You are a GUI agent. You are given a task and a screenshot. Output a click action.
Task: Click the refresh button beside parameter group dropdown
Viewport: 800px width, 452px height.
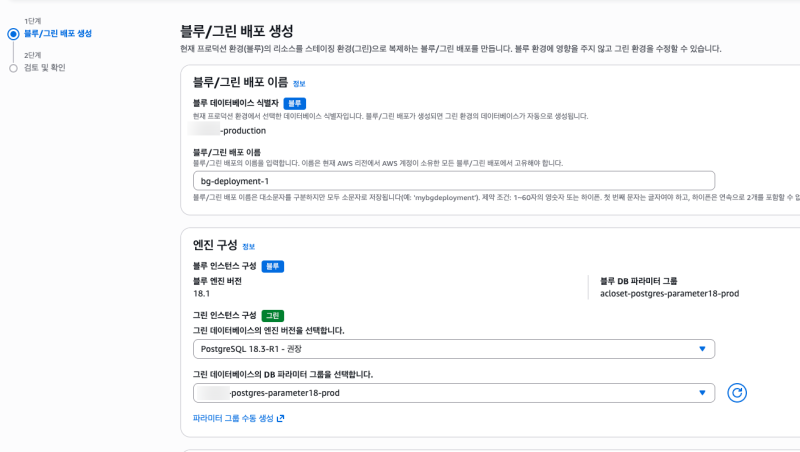pyautogui.click(x=738, y=393)
